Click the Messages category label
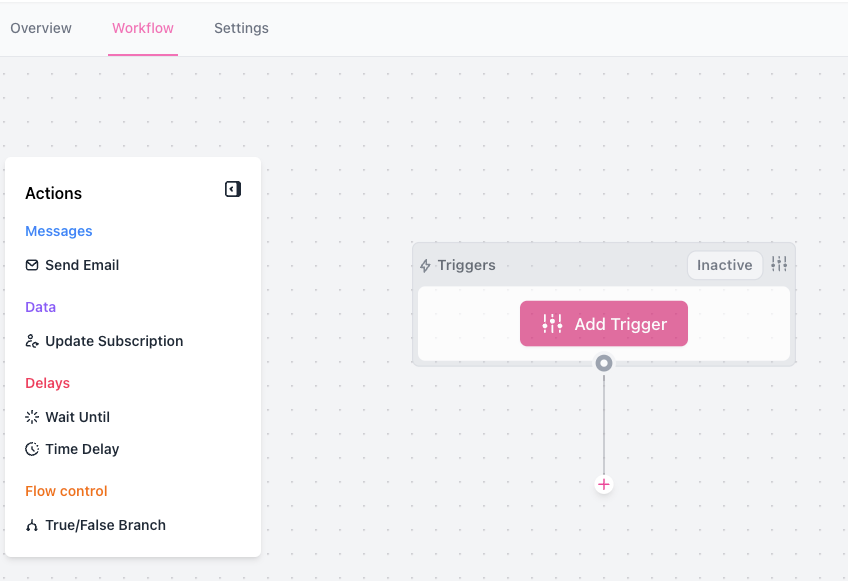The height and width of the screenshot is (581, 848). click(x=58, y=231)
